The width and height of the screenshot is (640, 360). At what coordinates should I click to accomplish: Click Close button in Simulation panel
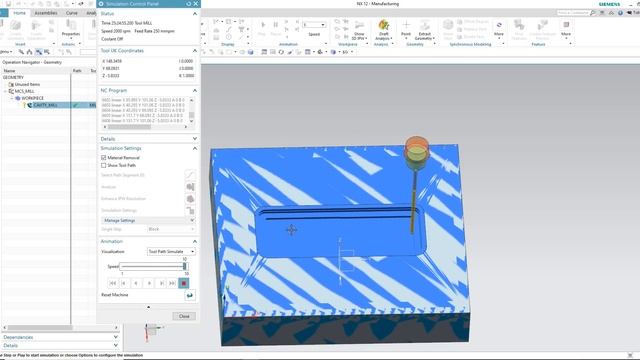click(x=184, y=316)
